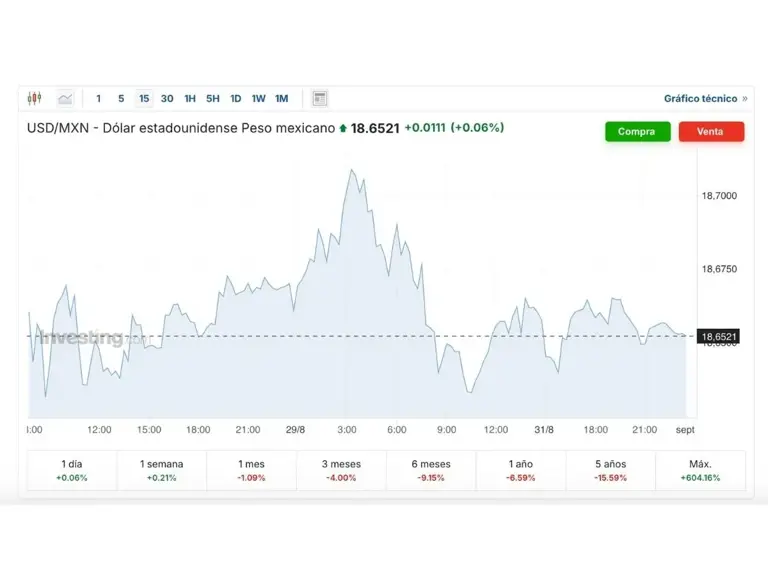Image resolution: width=768 pixels, height=576 pixels.
Task: Open the news table icon in toolbar
Action: (x=320, y=98)
